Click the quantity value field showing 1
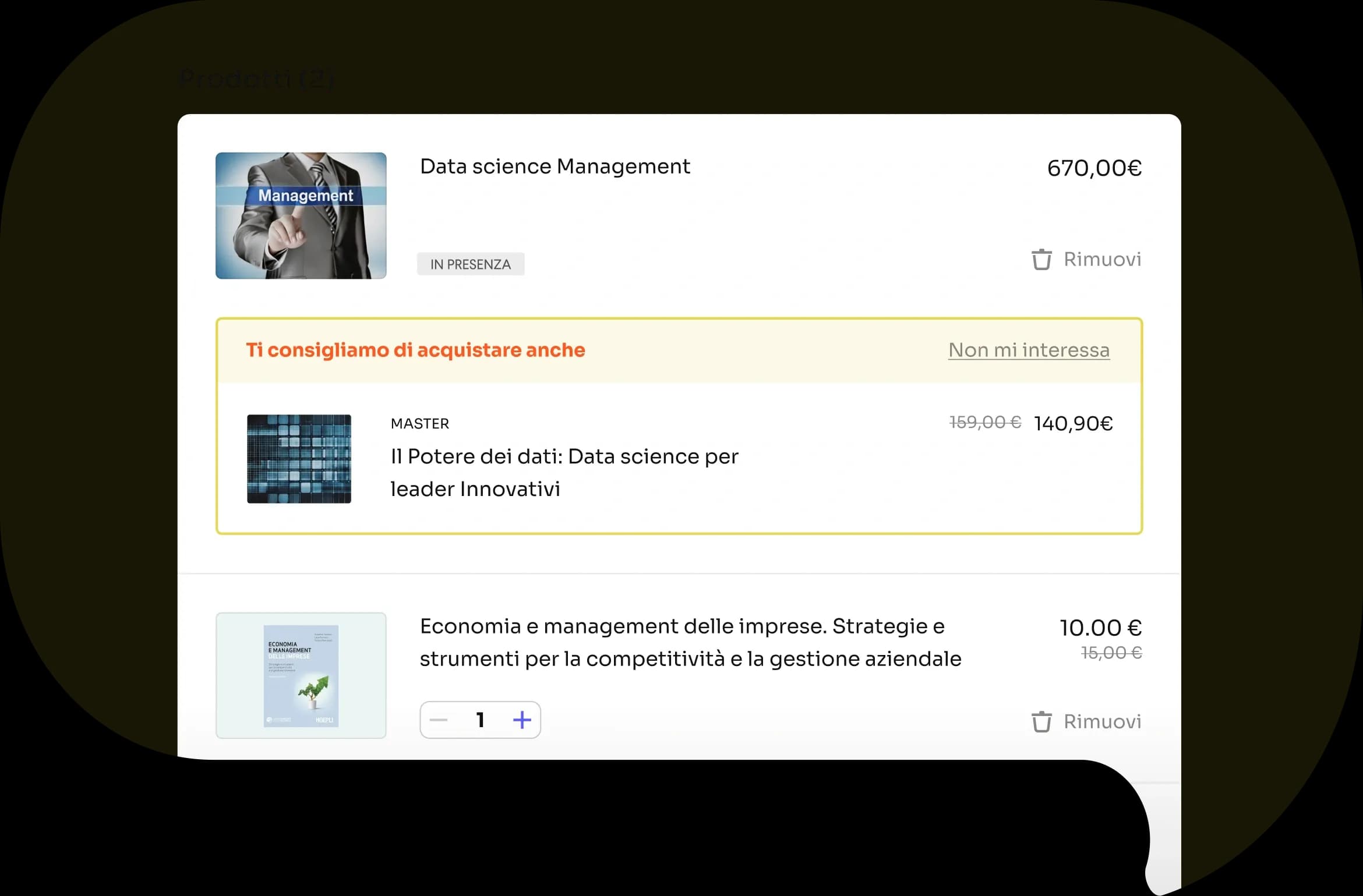Screen dimensions: 1363x896 pyautogui.click(x=480, y=720)
